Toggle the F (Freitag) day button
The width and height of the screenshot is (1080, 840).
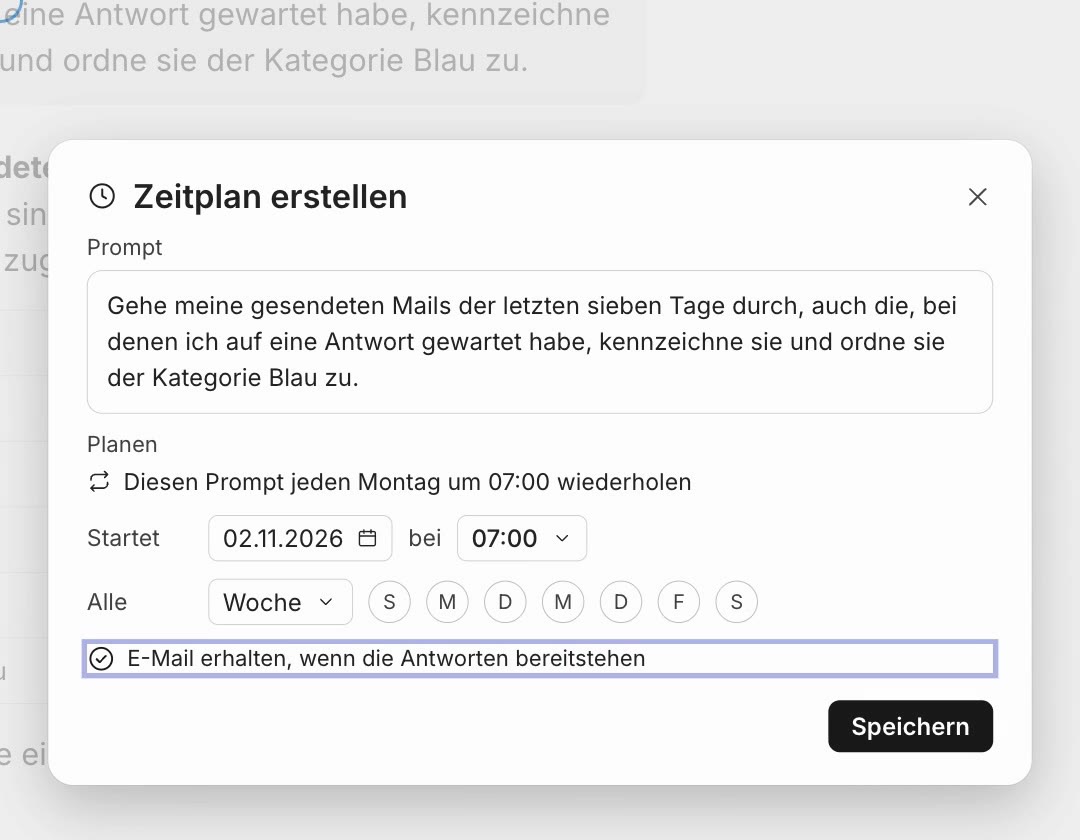678,602
